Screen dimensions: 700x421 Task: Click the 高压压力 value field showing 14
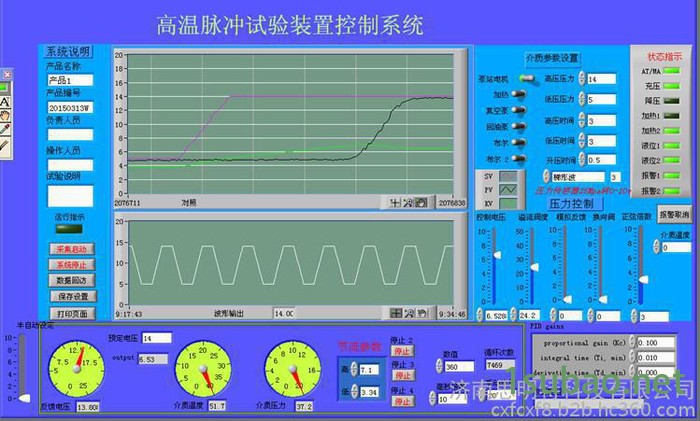point(601,79)
